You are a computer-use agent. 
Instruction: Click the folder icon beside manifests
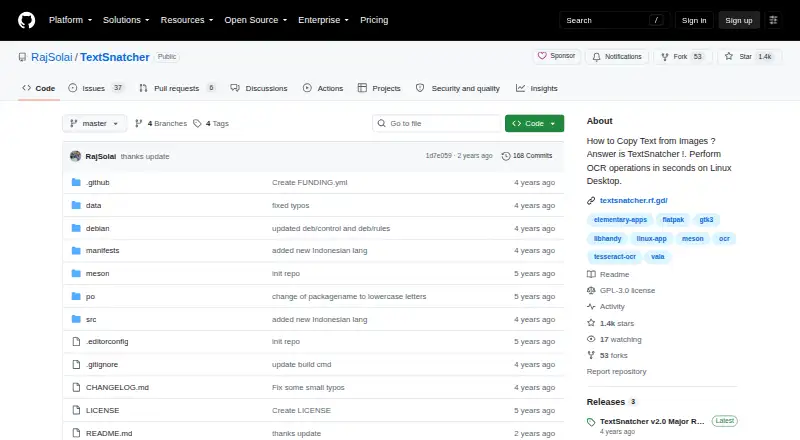(x=76, y=251)
